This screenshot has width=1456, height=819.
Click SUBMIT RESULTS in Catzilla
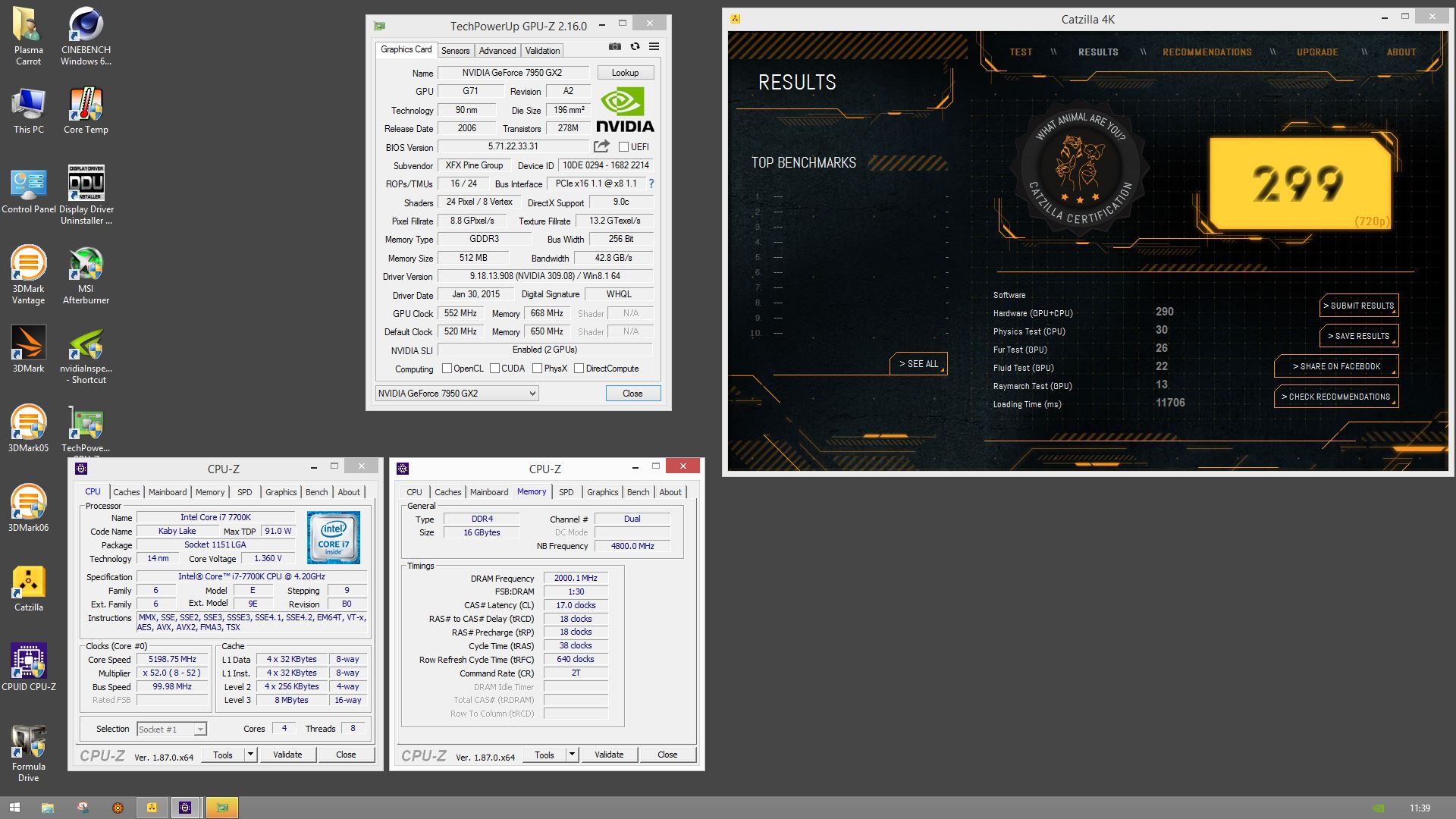(x=1359, y=306)
